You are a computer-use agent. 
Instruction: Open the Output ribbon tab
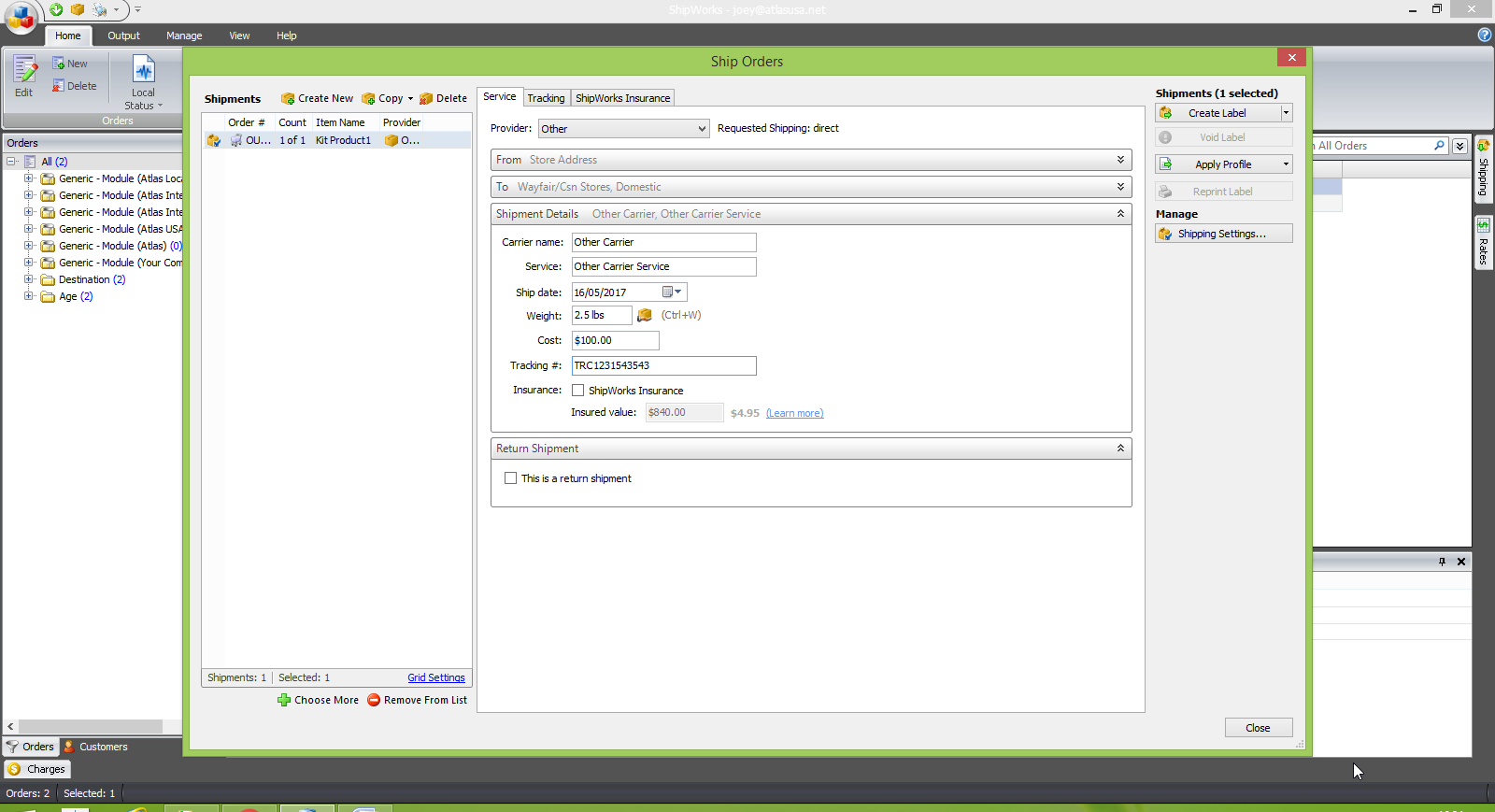123,36
